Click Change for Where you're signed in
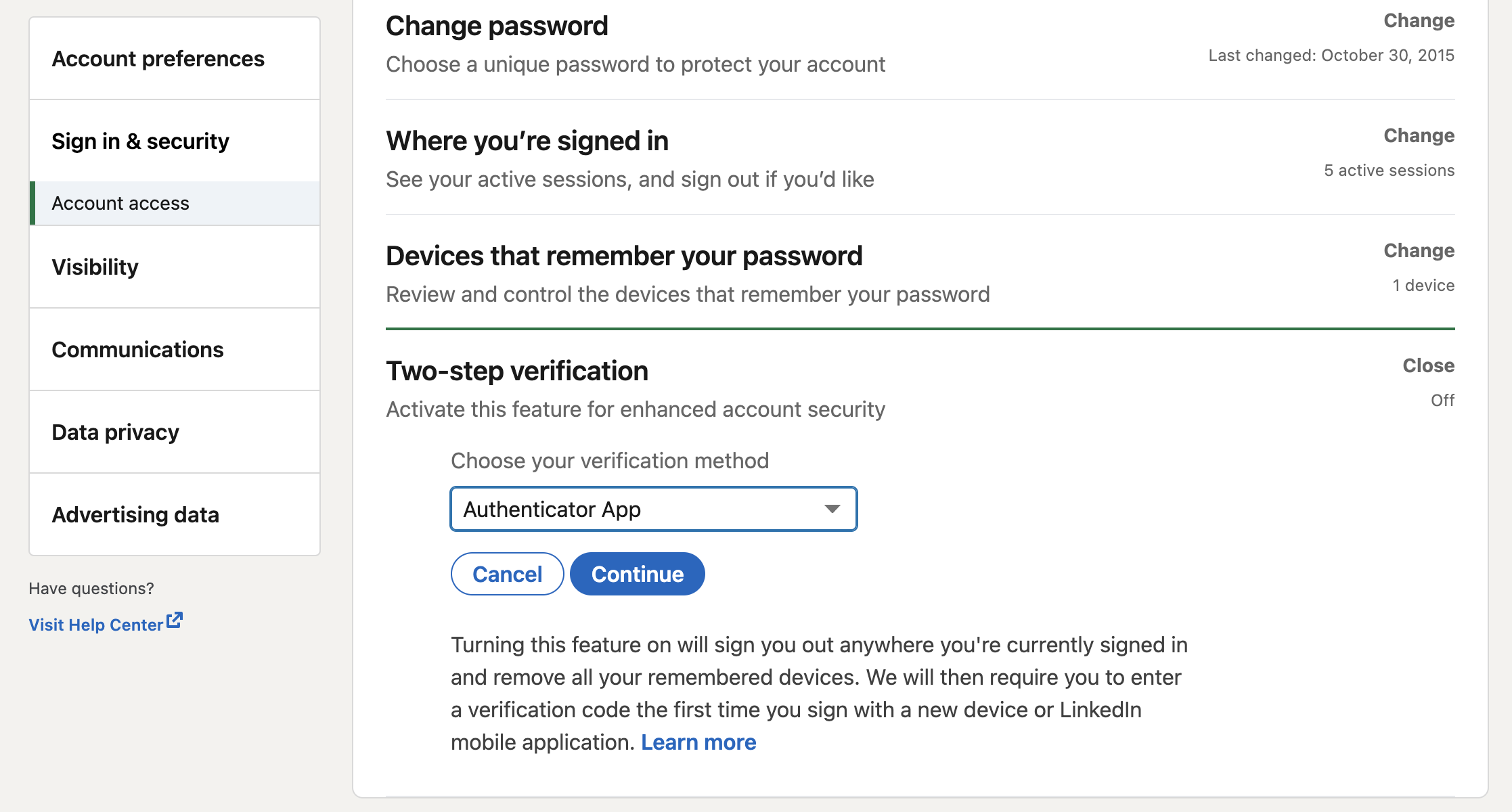1512x812 pixels. [x=1419, y=136]
